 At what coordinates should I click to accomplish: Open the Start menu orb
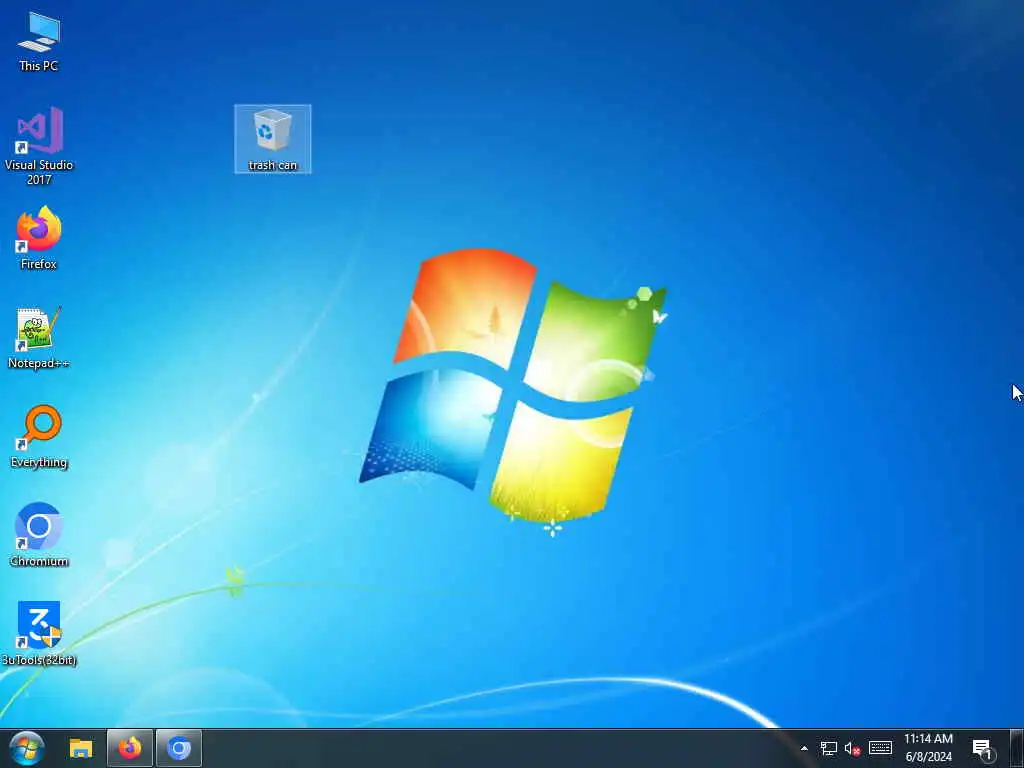27,748
